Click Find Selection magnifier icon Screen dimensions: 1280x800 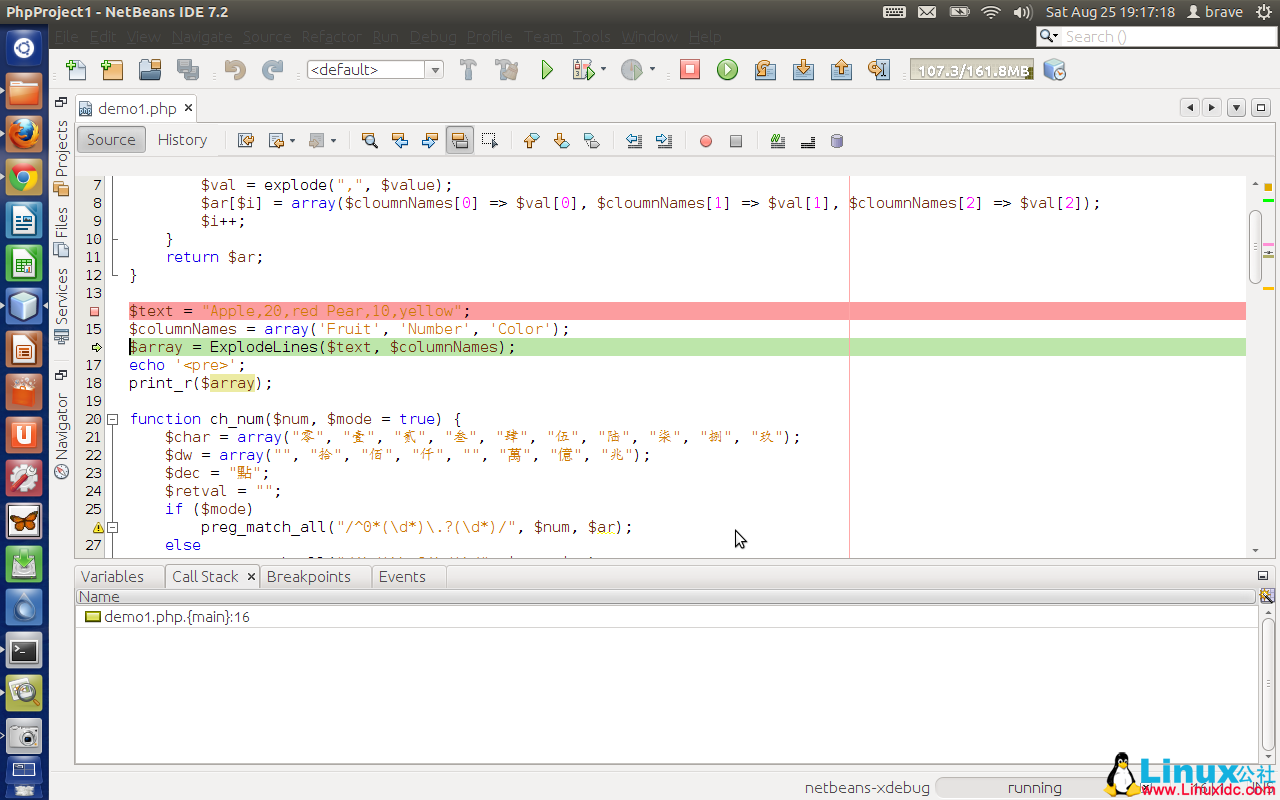point(370,141)
